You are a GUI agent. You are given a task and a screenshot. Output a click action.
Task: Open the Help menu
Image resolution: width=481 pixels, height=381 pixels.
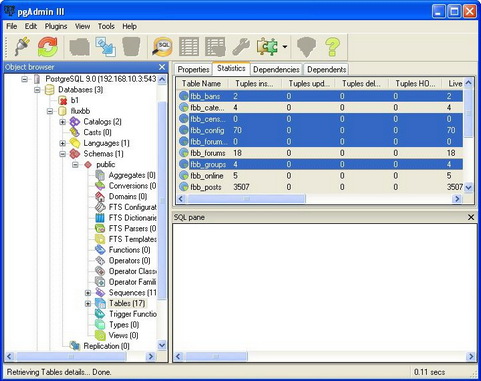(x=129, y=26)
